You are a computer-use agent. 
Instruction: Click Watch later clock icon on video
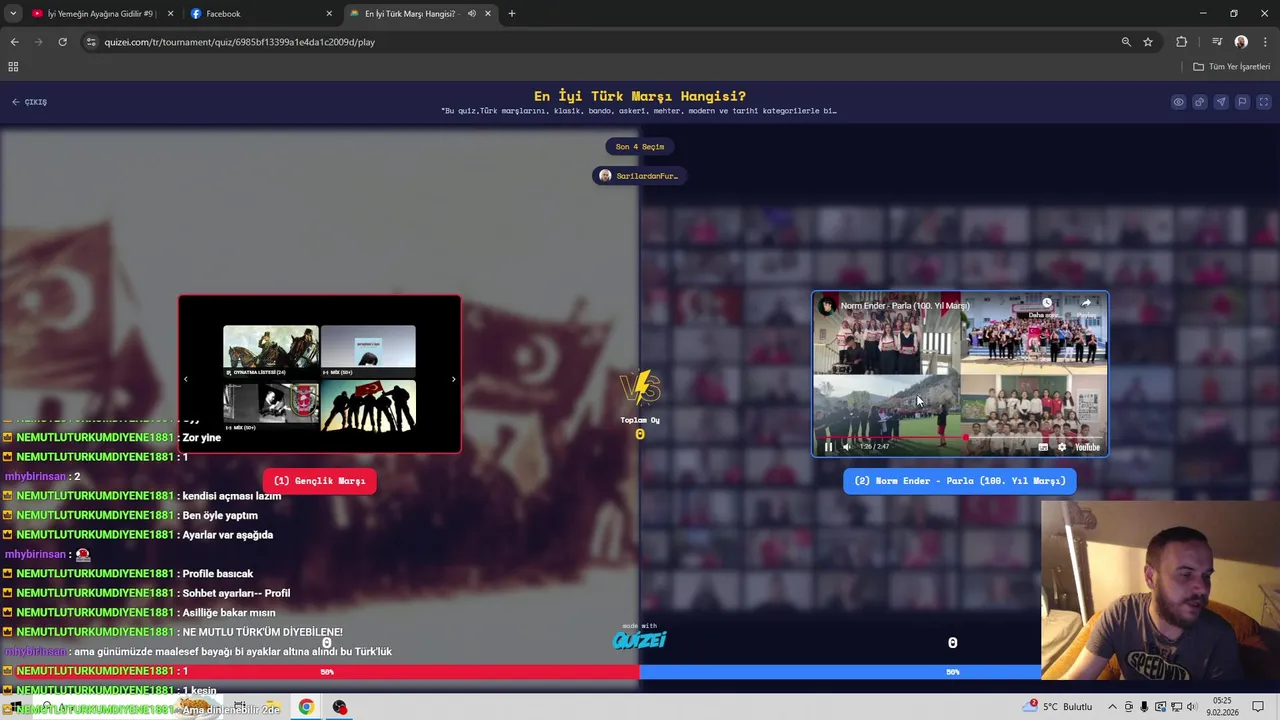pyautogui.click(x=1047, y=304)
